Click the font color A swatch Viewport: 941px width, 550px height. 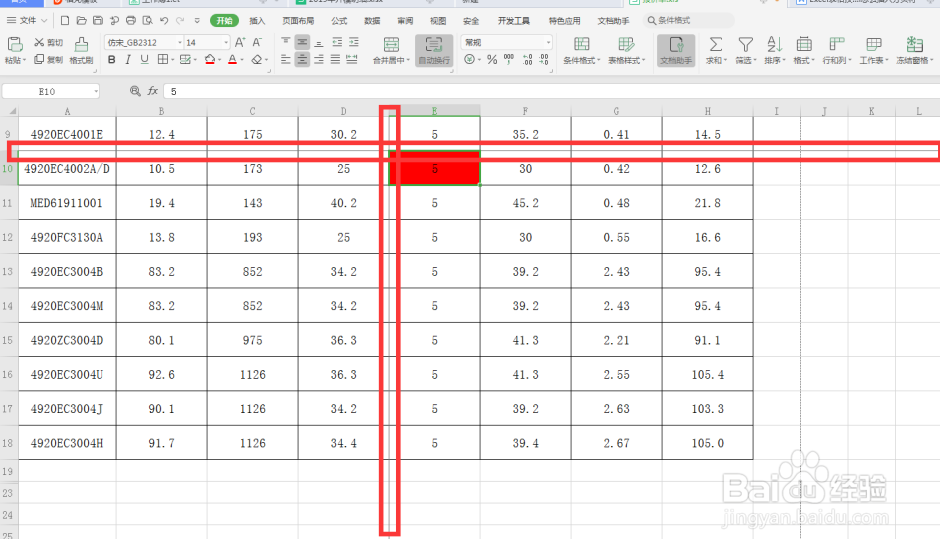click(x=232, y=59)
